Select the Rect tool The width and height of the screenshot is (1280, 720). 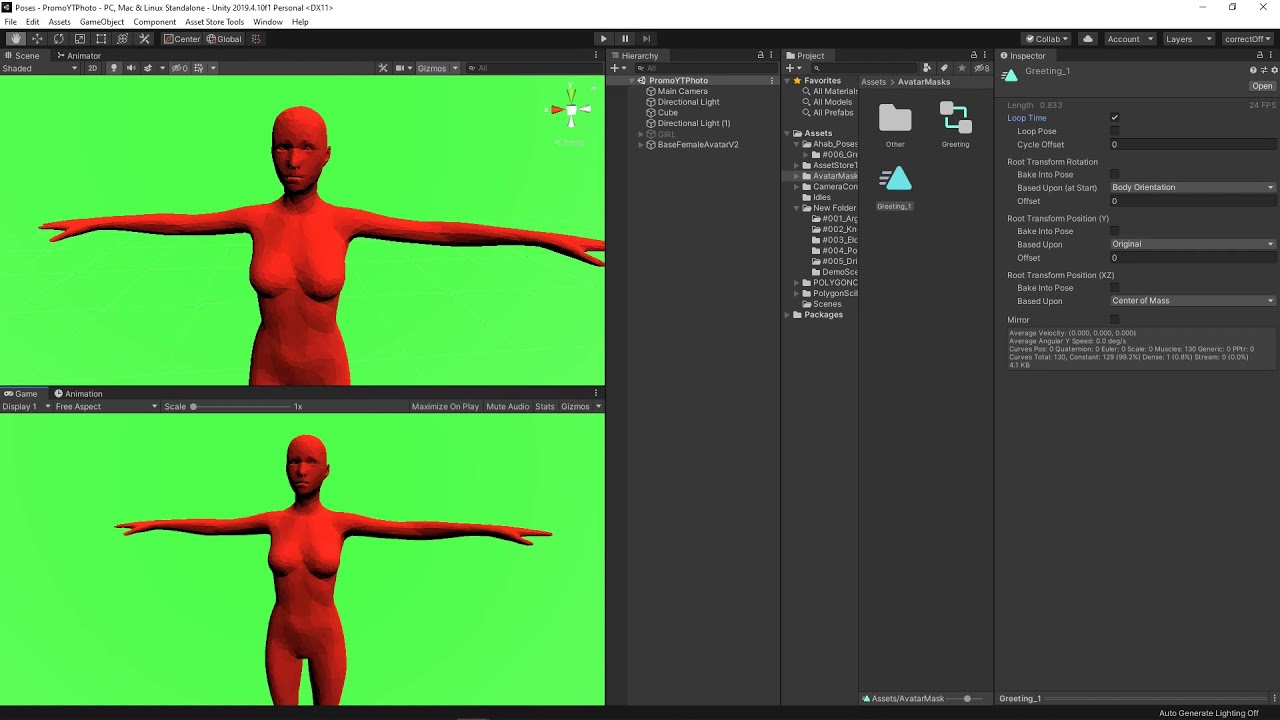pyautogui.click(x=101, y=39)
